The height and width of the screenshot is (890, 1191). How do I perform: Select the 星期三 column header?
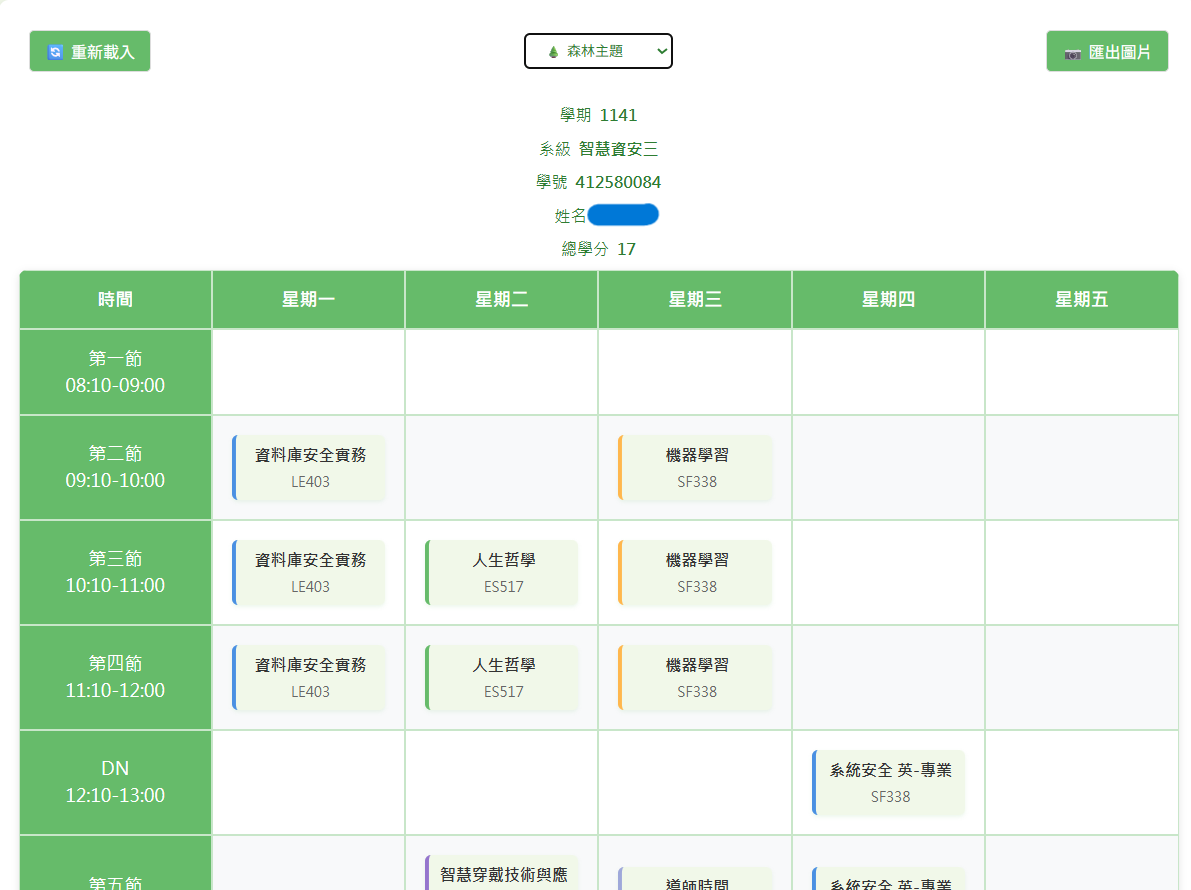coord(695,299)
